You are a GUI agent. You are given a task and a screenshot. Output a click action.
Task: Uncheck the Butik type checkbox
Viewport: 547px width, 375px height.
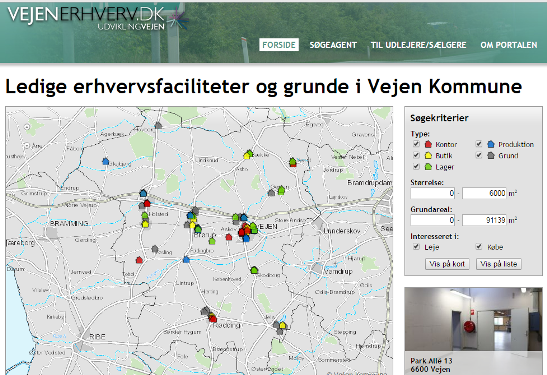coord(416,155)
